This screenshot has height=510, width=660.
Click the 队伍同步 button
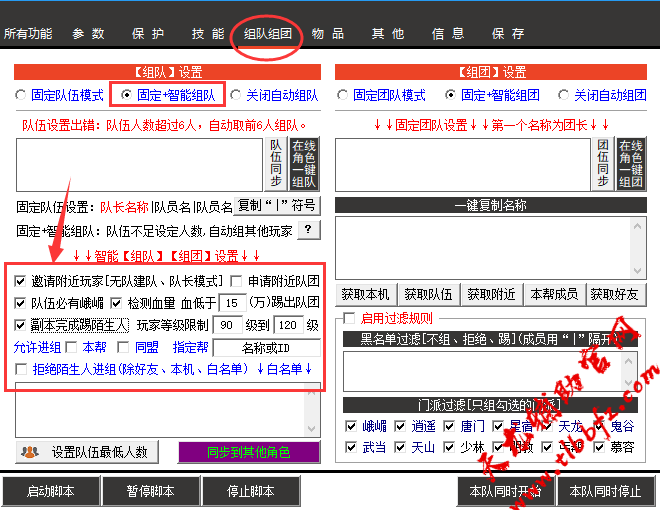point(276,164)
